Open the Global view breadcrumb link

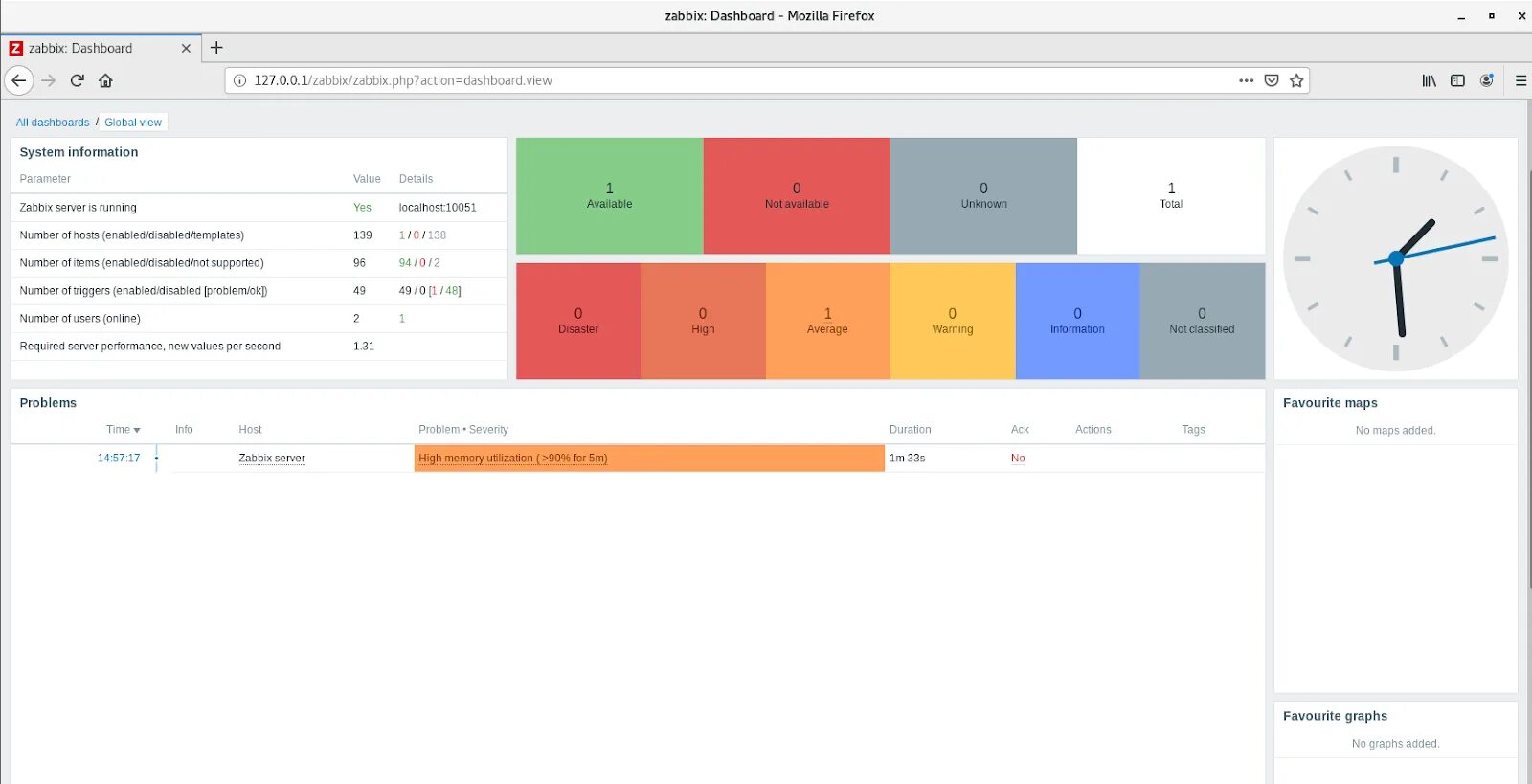[x=133, y=123]
